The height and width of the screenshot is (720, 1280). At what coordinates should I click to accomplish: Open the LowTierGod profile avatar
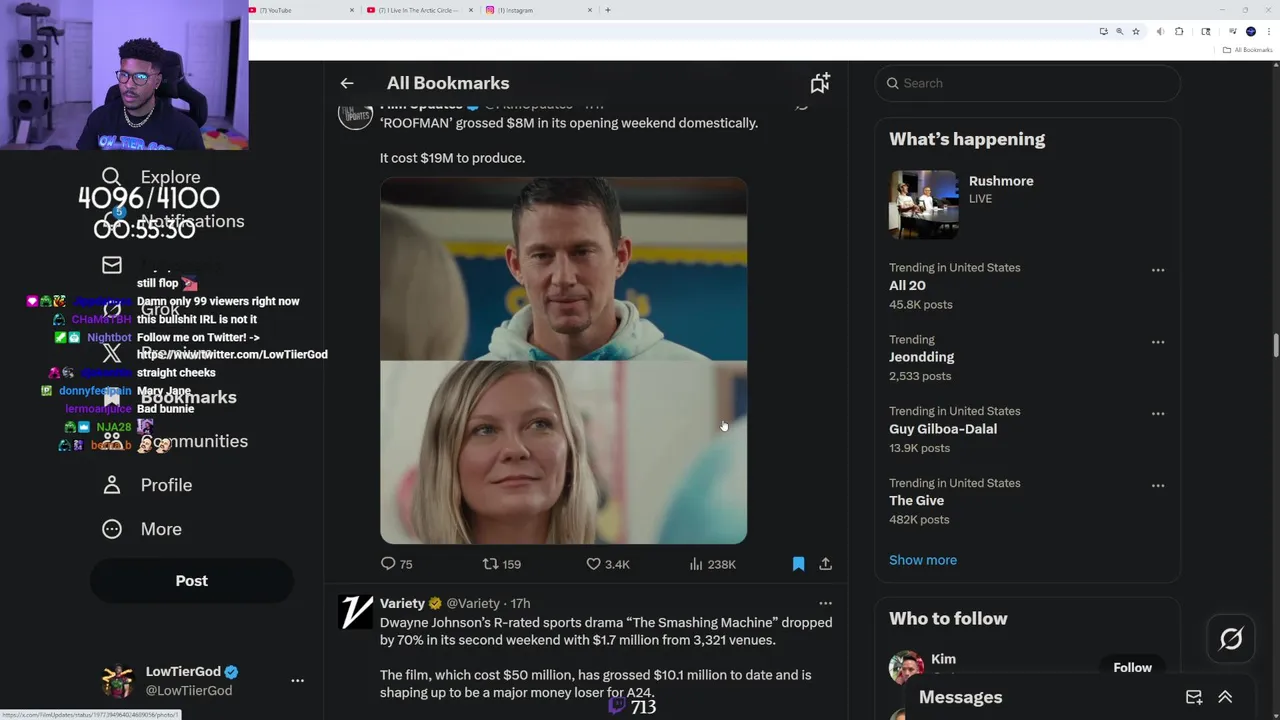point(118,681)
